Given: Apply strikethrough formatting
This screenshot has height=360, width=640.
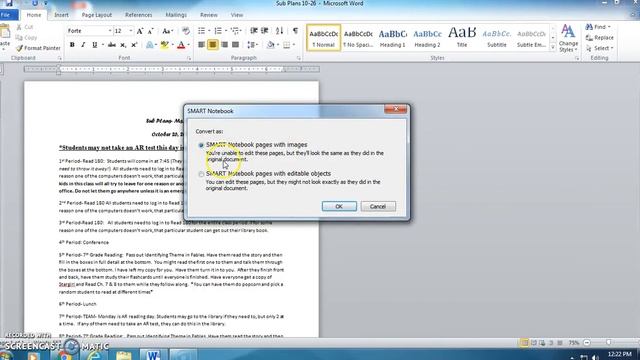Looking at the screenshot, I should [111, 45].
